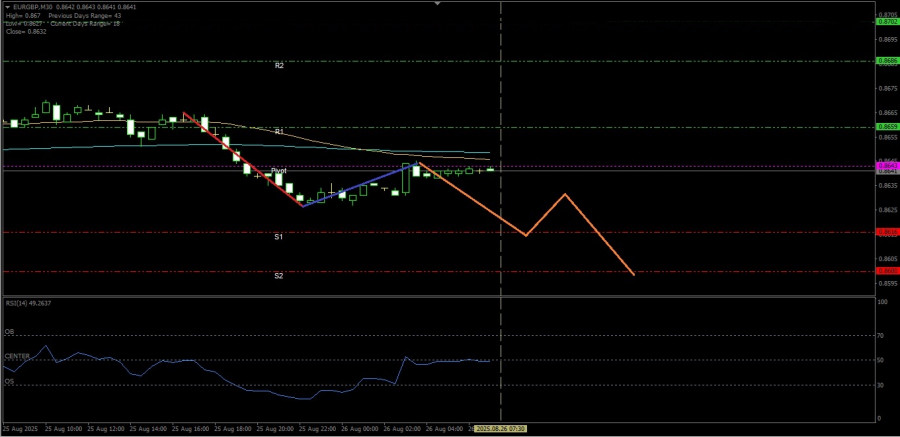Click the RSI scale value 70
The width and height of the screenshot is (900, 437).
882,335
